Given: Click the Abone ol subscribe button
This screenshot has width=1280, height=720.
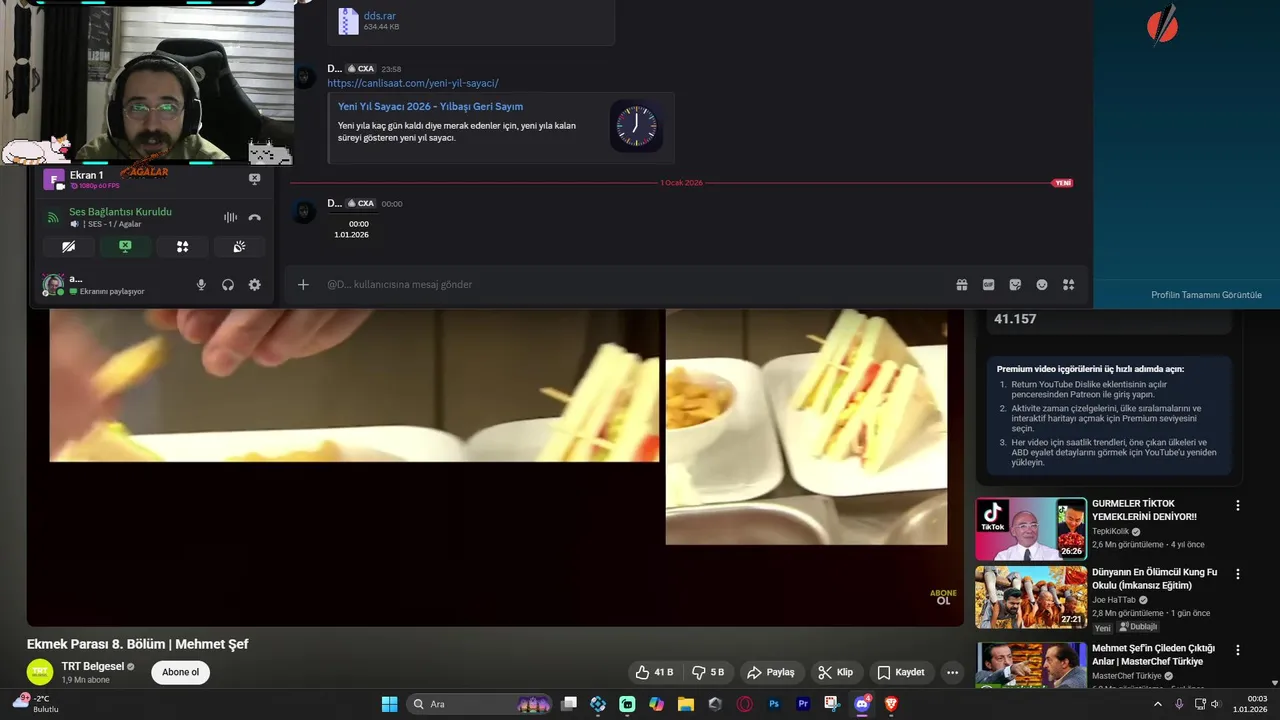Looking at the screenshot, I should [181, 672].
